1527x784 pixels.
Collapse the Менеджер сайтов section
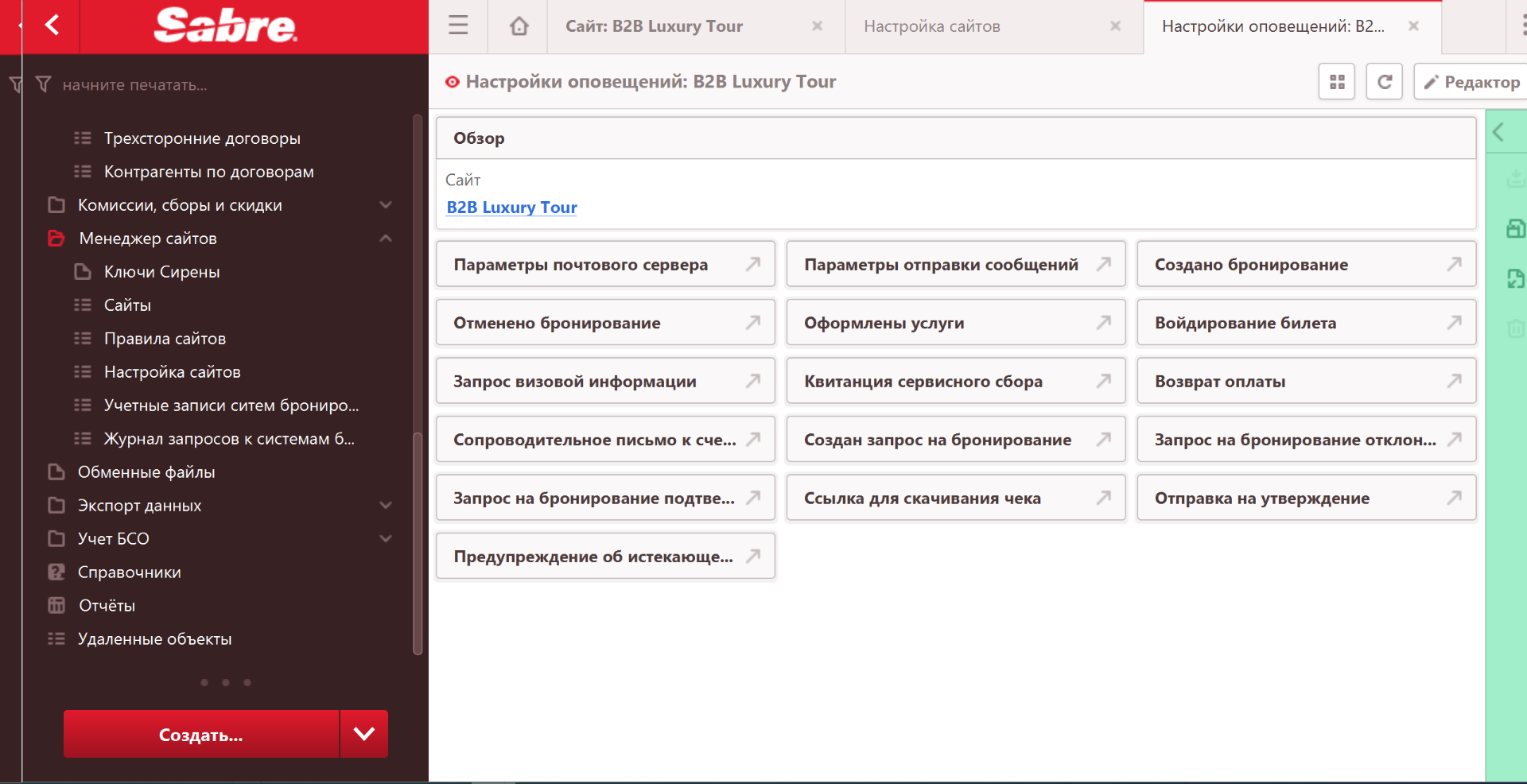(x=386, y=239)
